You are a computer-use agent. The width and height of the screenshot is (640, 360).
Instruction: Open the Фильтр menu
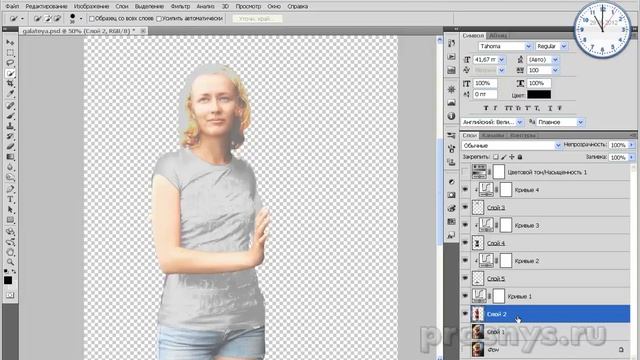tap(180, 7)
